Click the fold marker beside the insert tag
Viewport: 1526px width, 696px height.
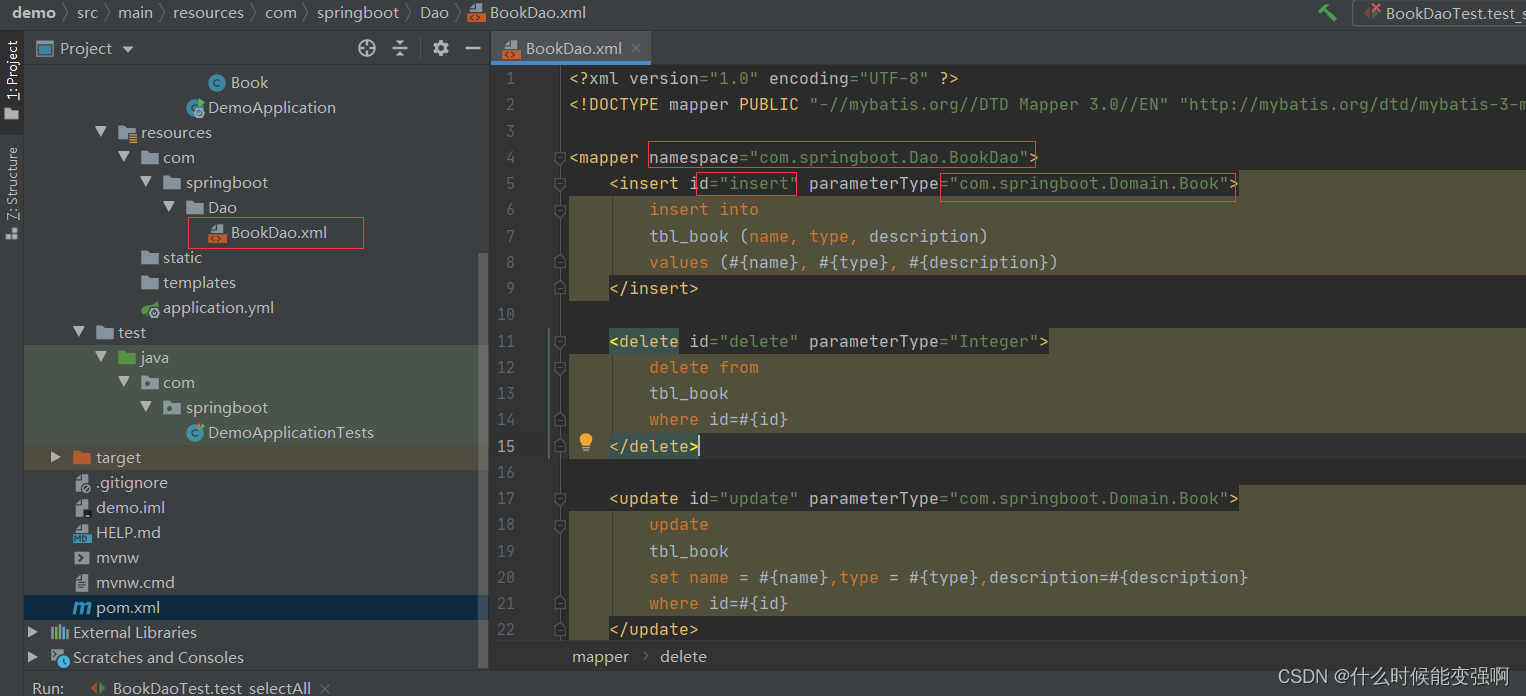(559, 183)
